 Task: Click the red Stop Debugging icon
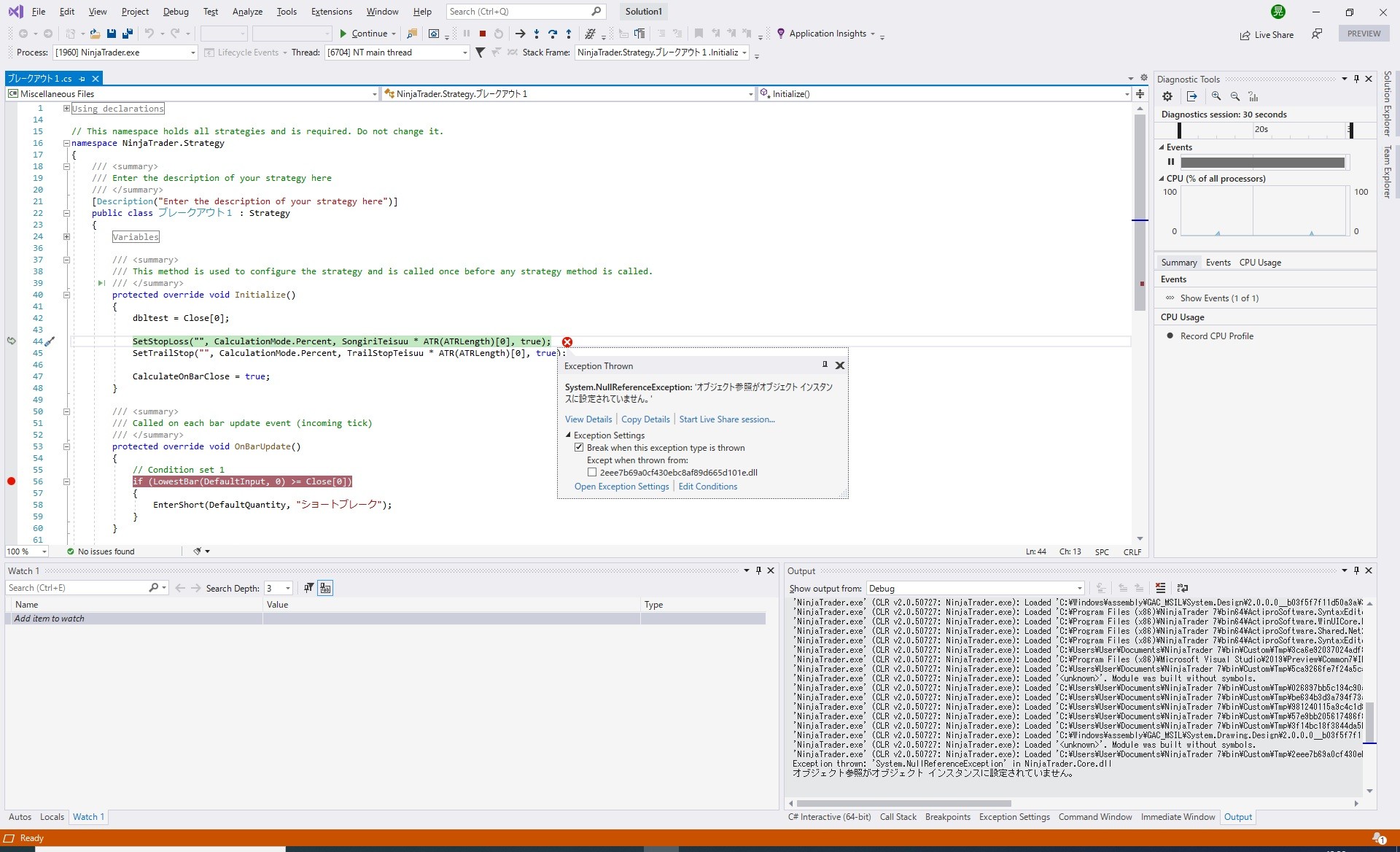coord(482,34)
